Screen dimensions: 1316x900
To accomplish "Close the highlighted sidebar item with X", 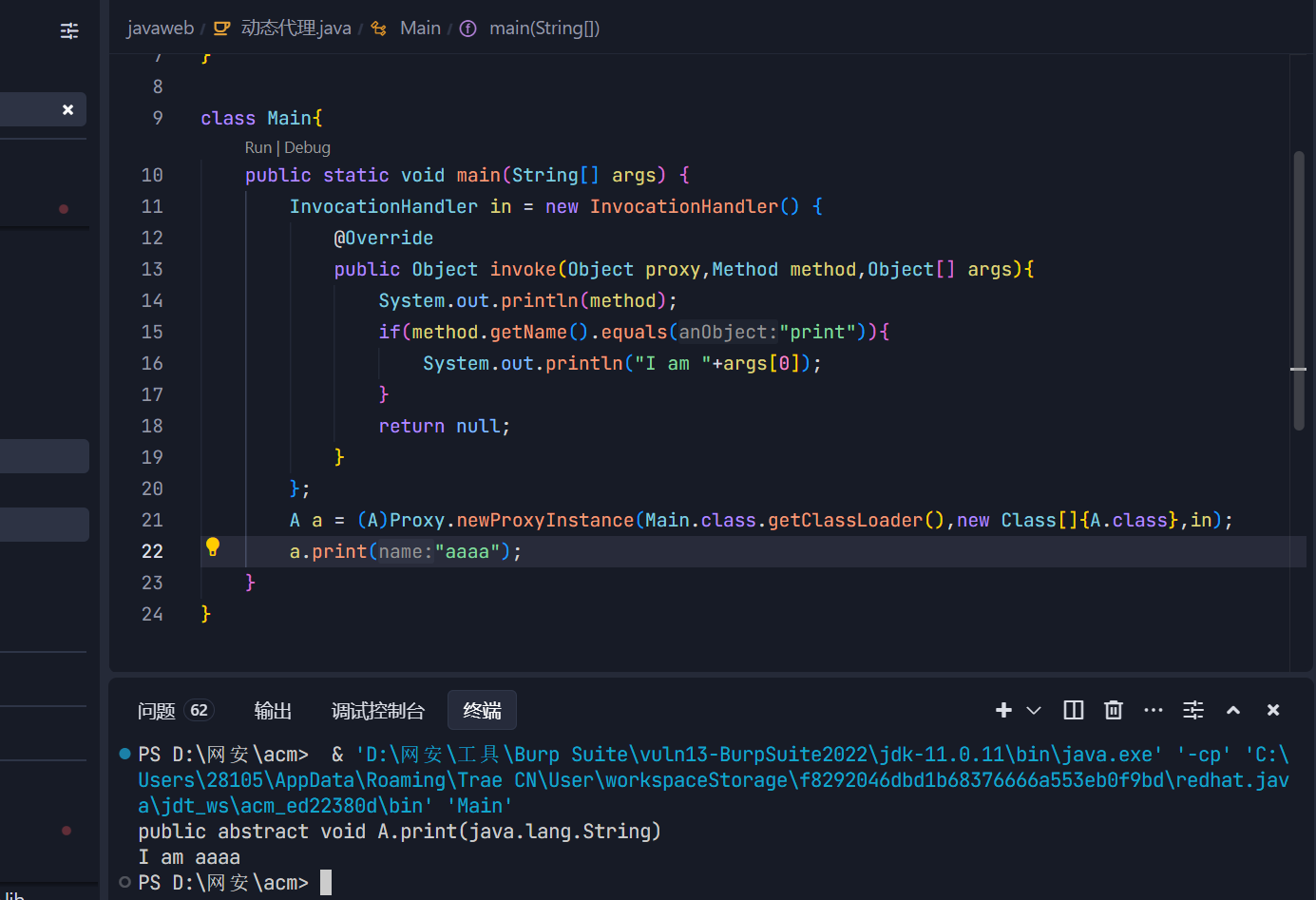I will 67,109.
